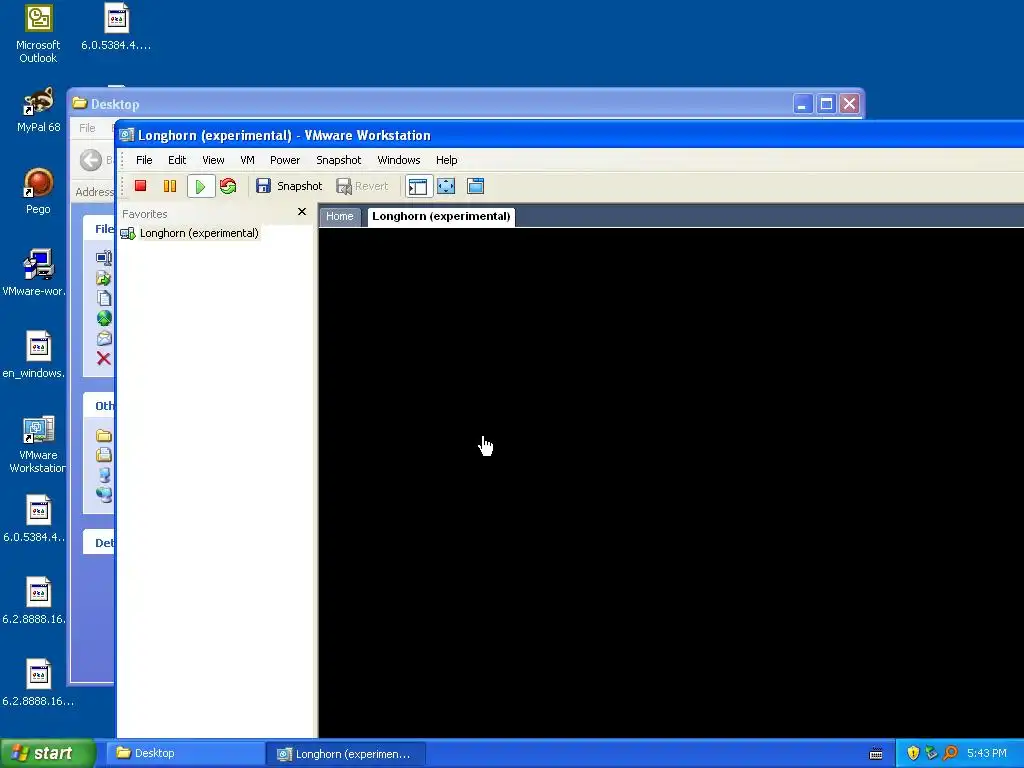
Task: Open the Windows XP Start menu
Action: (47, 754)
